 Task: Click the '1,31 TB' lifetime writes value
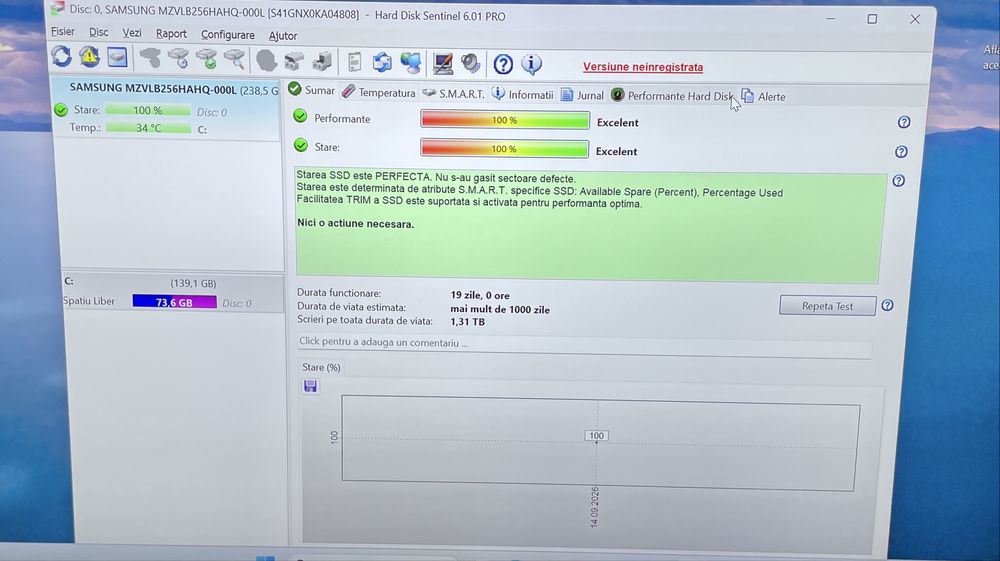pos(467,322)
